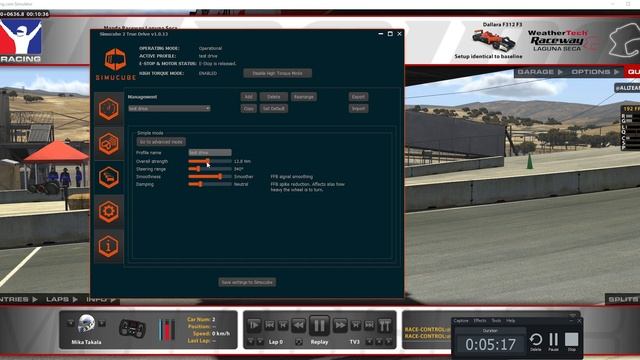Adjust the Damping slider
This screenshot has width=640, height=360.
coord(210,184)
